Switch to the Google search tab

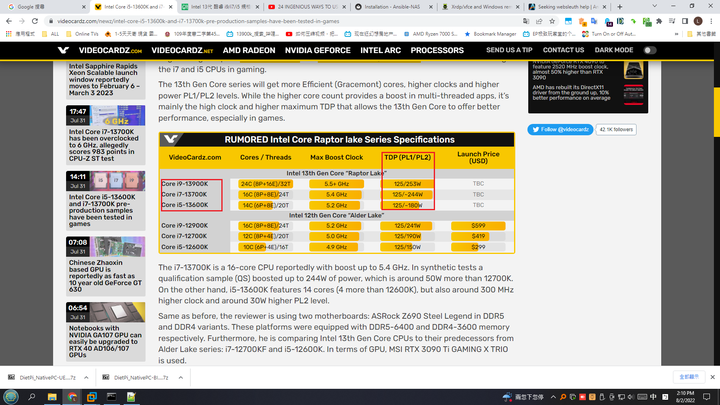(43, 7)
